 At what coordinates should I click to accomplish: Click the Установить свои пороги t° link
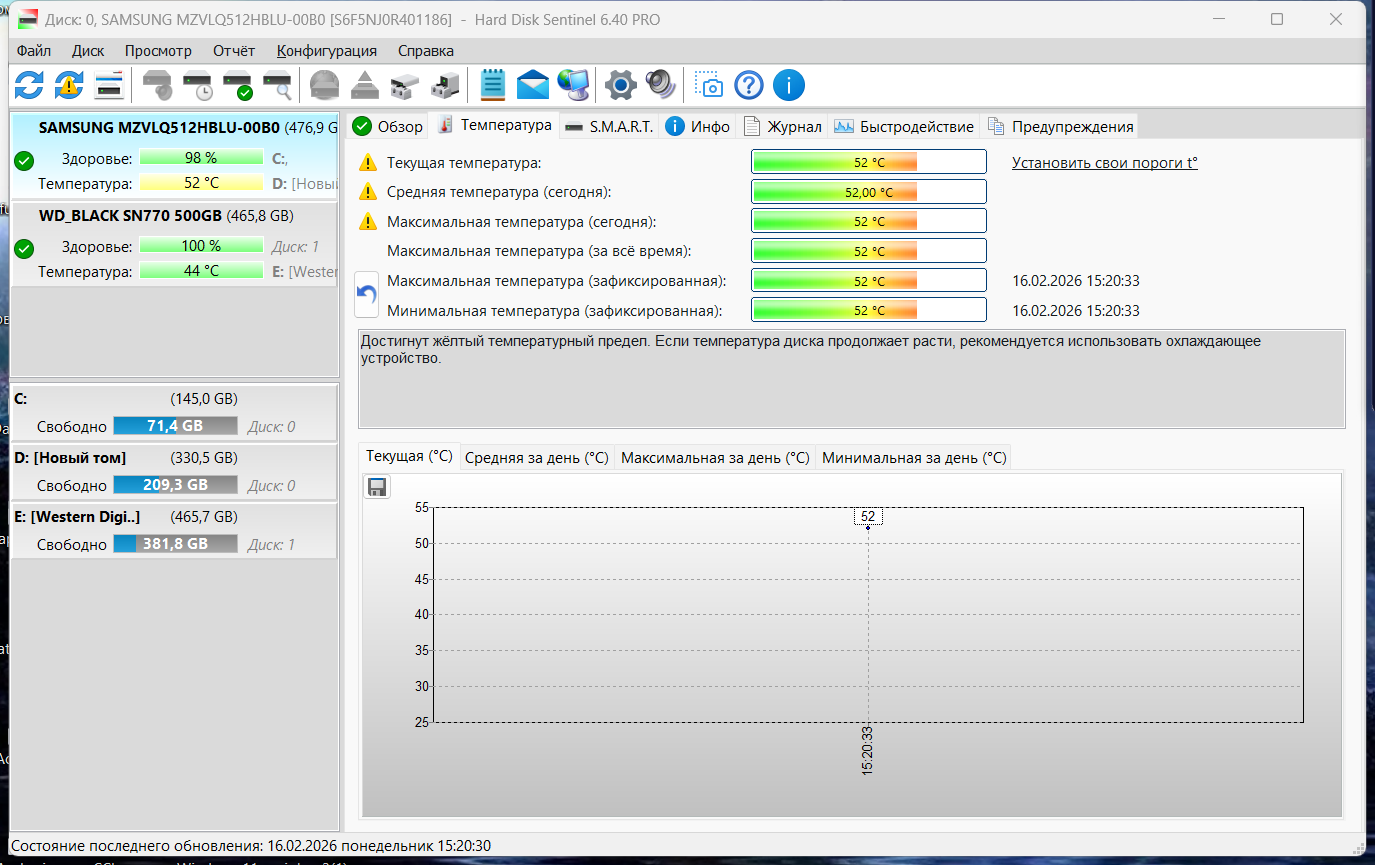pos(1104,162)
